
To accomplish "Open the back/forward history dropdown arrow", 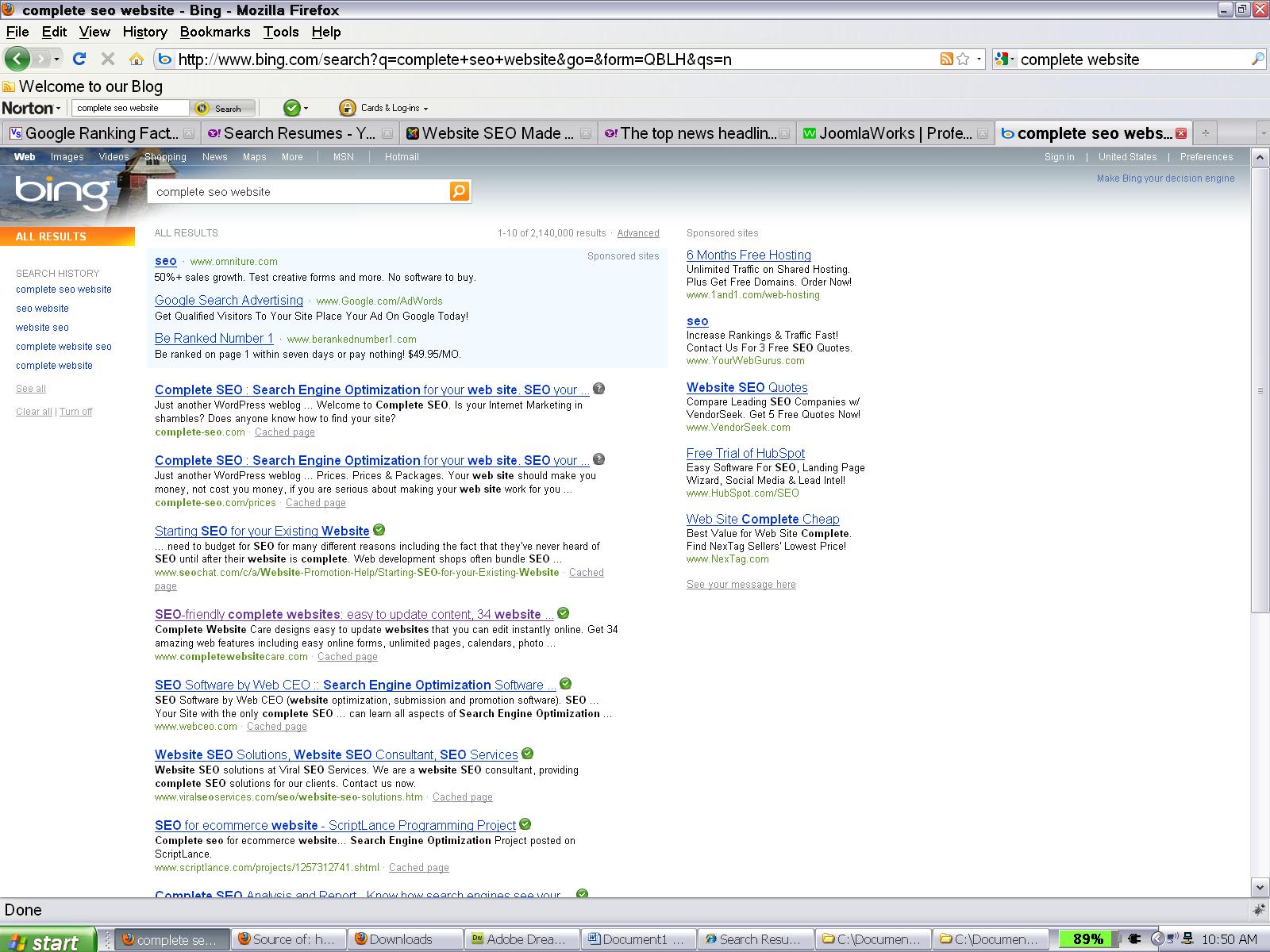I will click(x=56, y=59).
